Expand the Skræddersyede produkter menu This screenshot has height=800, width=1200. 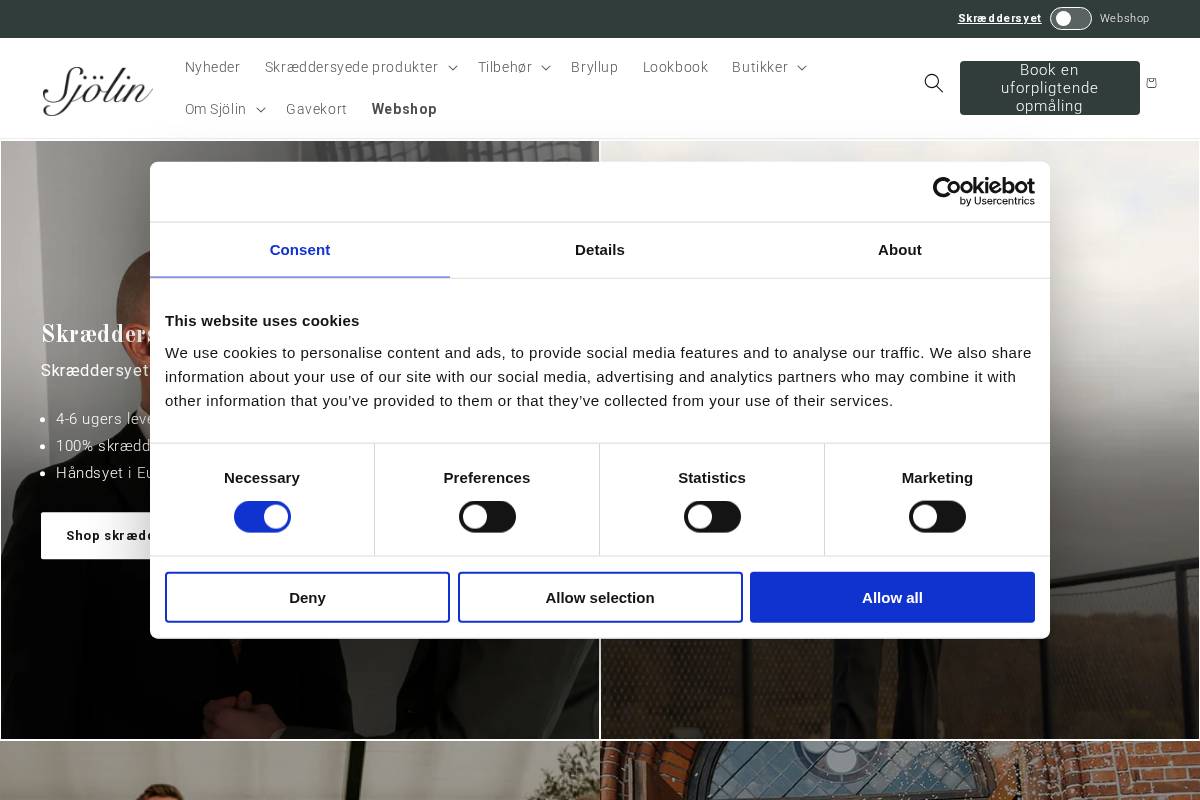pyautogui.click(x=360, y=67)
